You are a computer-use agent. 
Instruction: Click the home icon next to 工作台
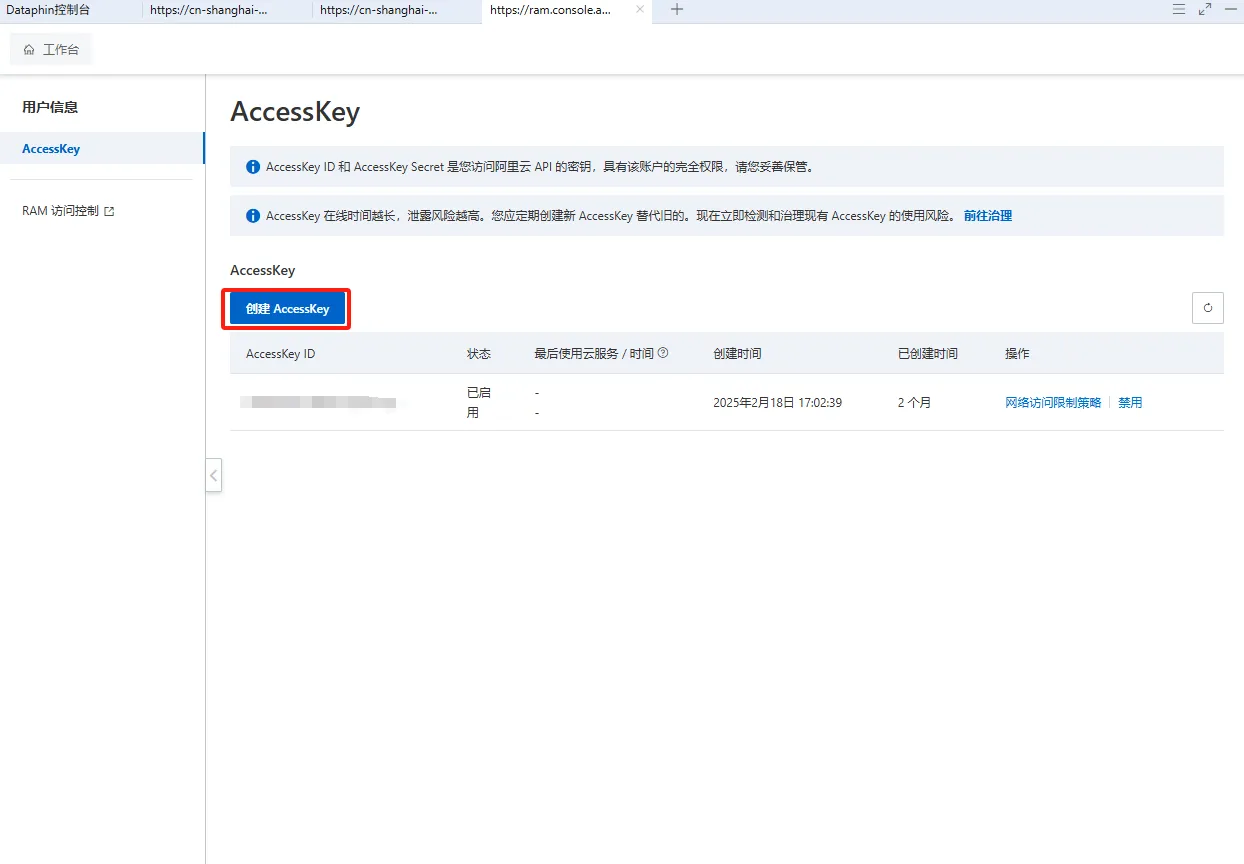click(x=29, y=49)
